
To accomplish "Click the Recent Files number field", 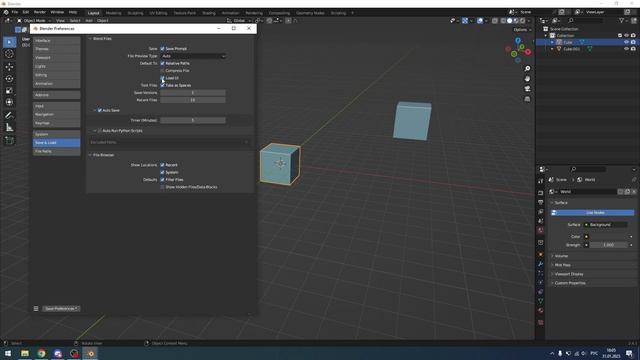I will 193,100.
